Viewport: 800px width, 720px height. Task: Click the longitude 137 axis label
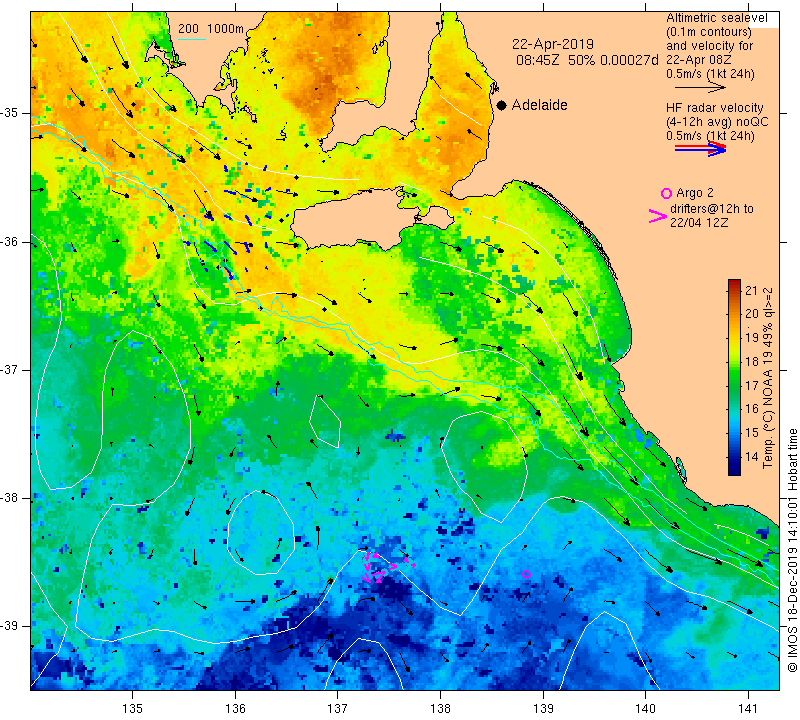click(x=337, y=709)
